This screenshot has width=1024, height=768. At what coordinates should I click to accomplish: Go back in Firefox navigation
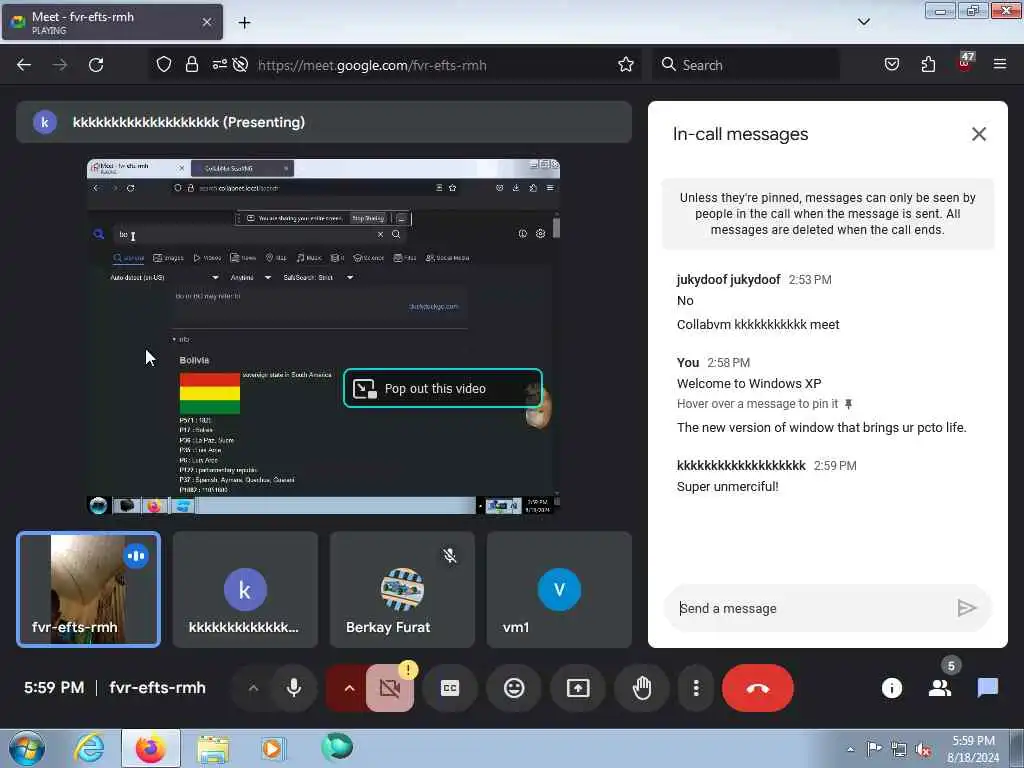point(24,65)
